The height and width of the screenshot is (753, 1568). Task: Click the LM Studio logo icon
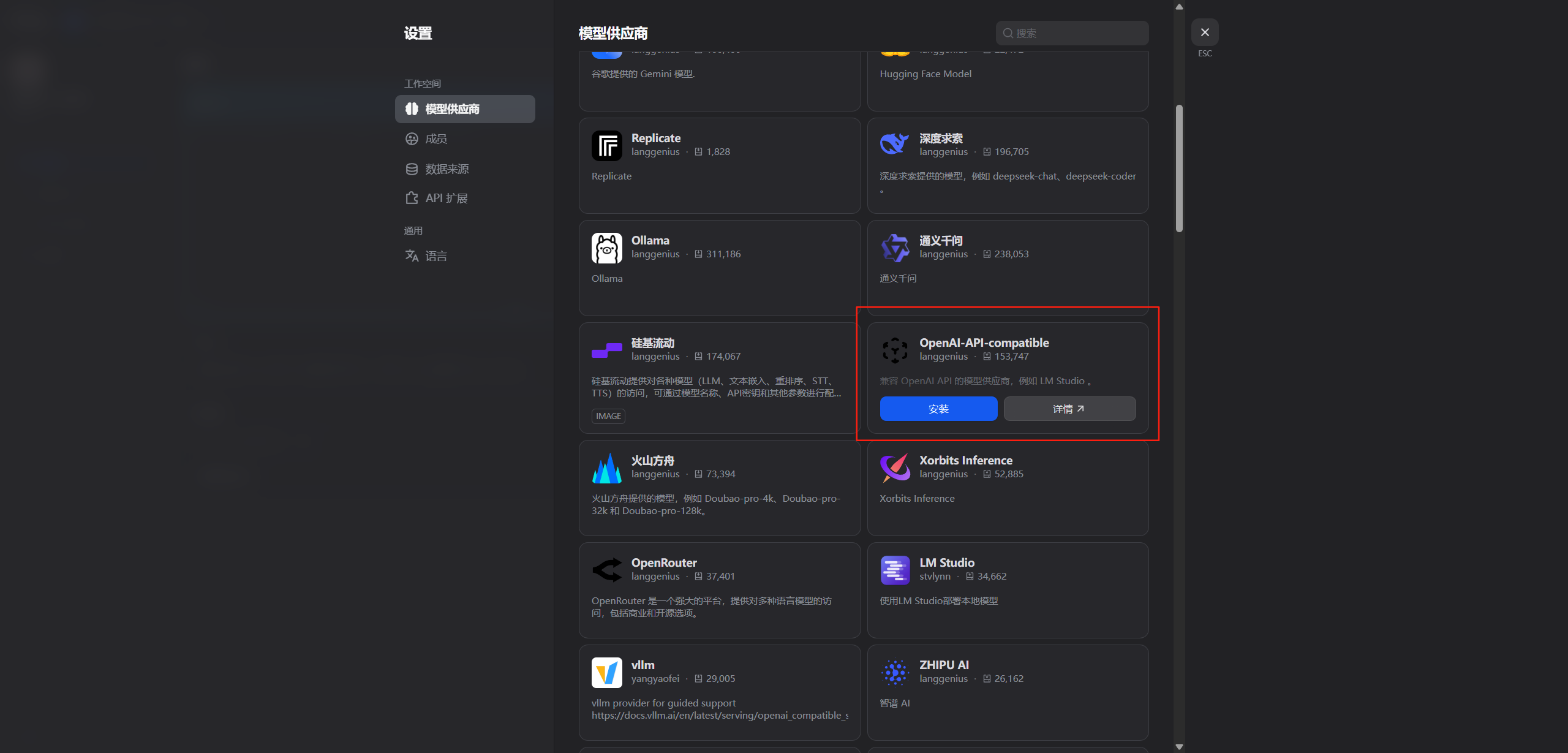click(895, 570)
